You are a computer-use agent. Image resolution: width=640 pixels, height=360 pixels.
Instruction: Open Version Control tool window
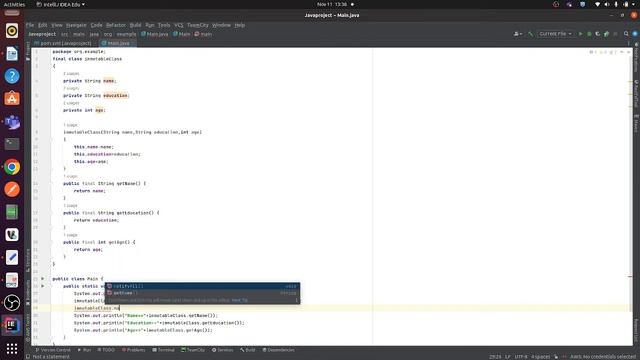tap(53, 350)
